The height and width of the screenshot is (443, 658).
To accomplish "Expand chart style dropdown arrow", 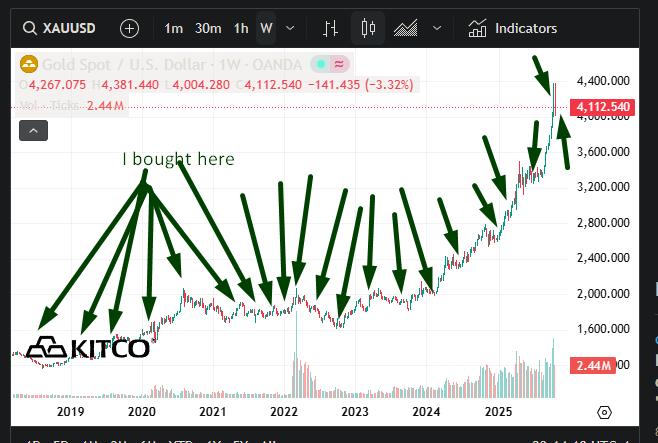I will 437,29.
